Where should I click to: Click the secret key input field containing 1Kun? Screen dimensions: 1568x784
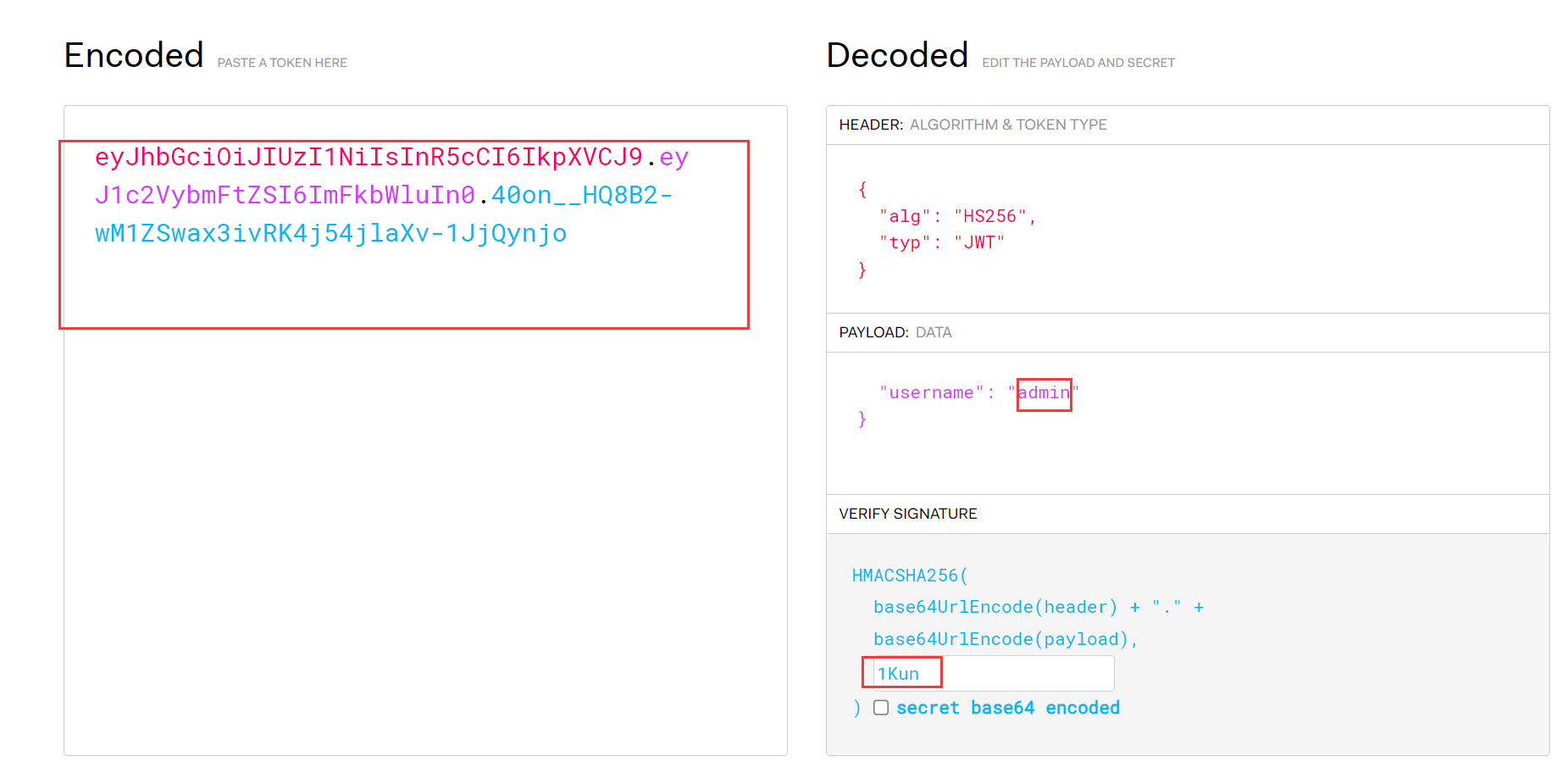pos(994,673)
